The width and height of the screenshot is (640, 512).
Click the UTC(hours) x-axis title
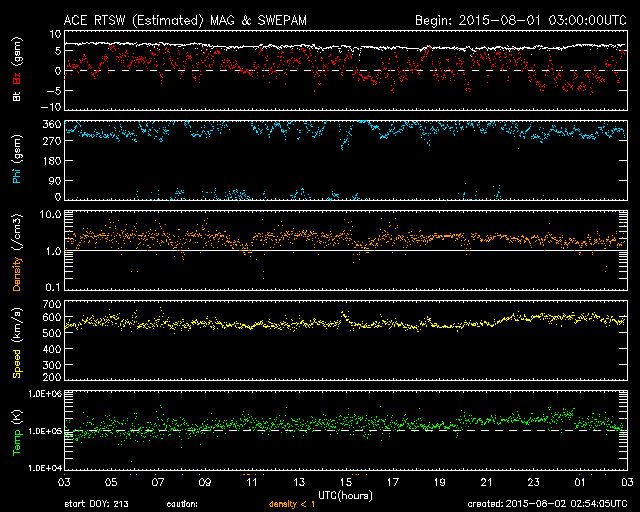click(344, 494)
